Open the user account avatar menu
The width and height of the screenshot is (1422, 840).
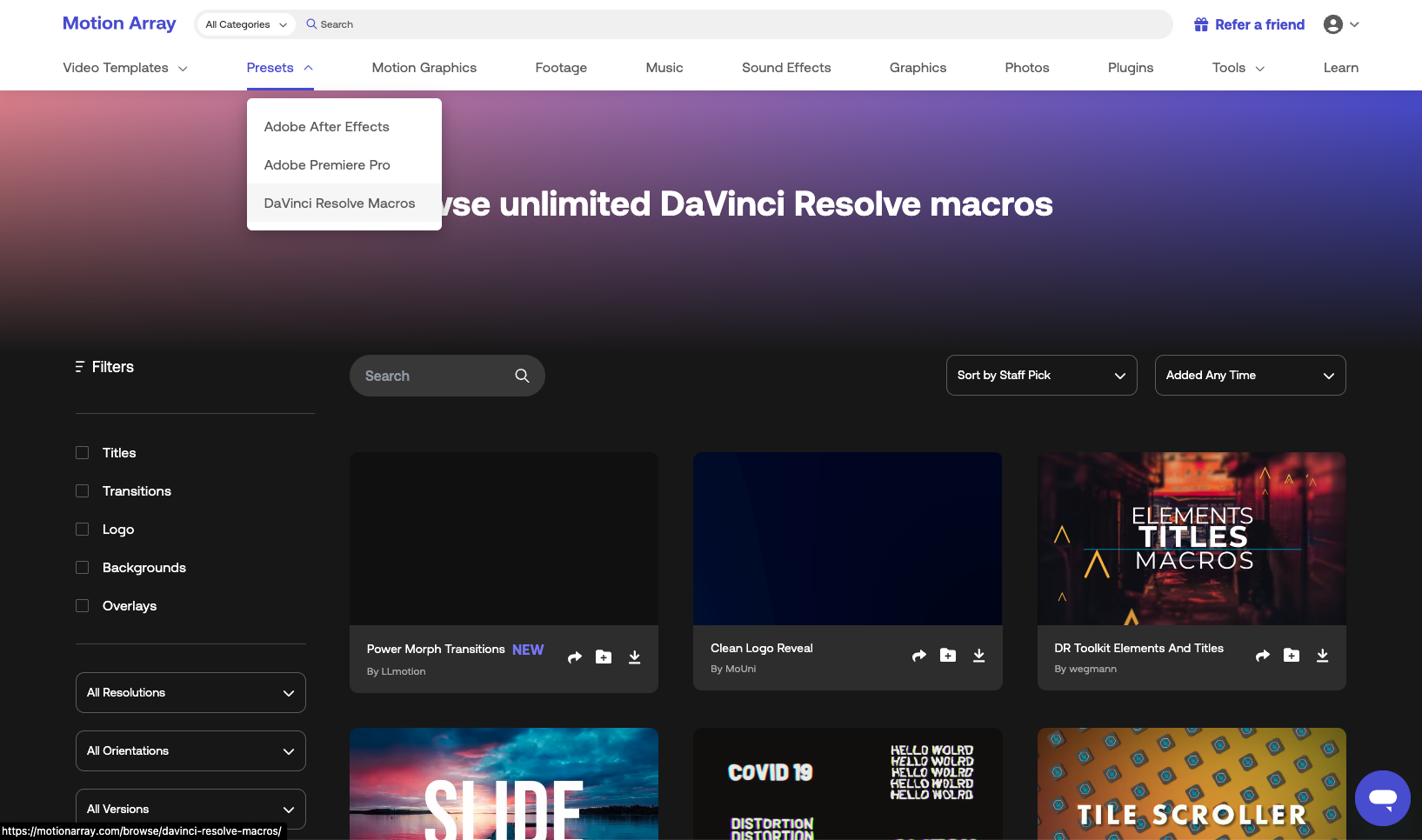pos(1341,24)
